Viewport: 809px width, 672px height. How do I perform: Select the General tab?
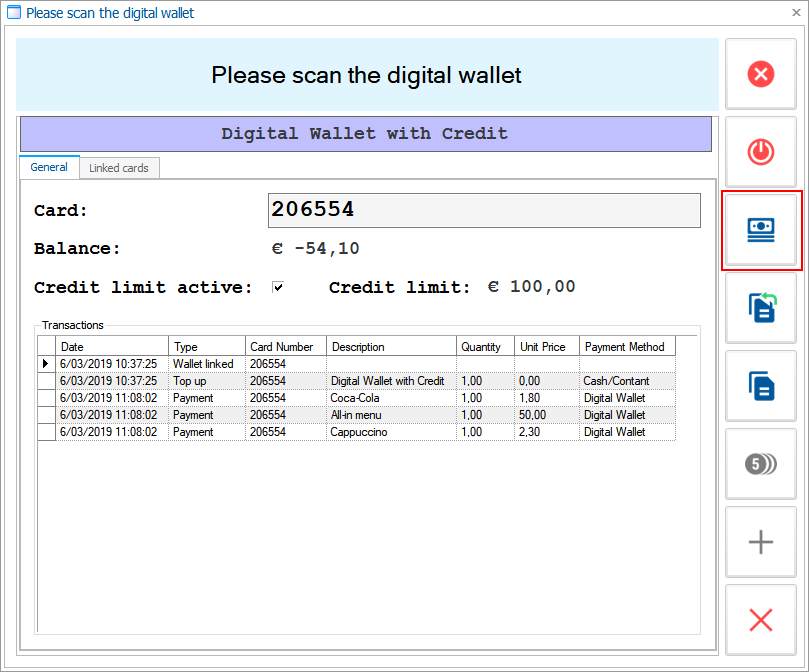(x=49, y=167)
